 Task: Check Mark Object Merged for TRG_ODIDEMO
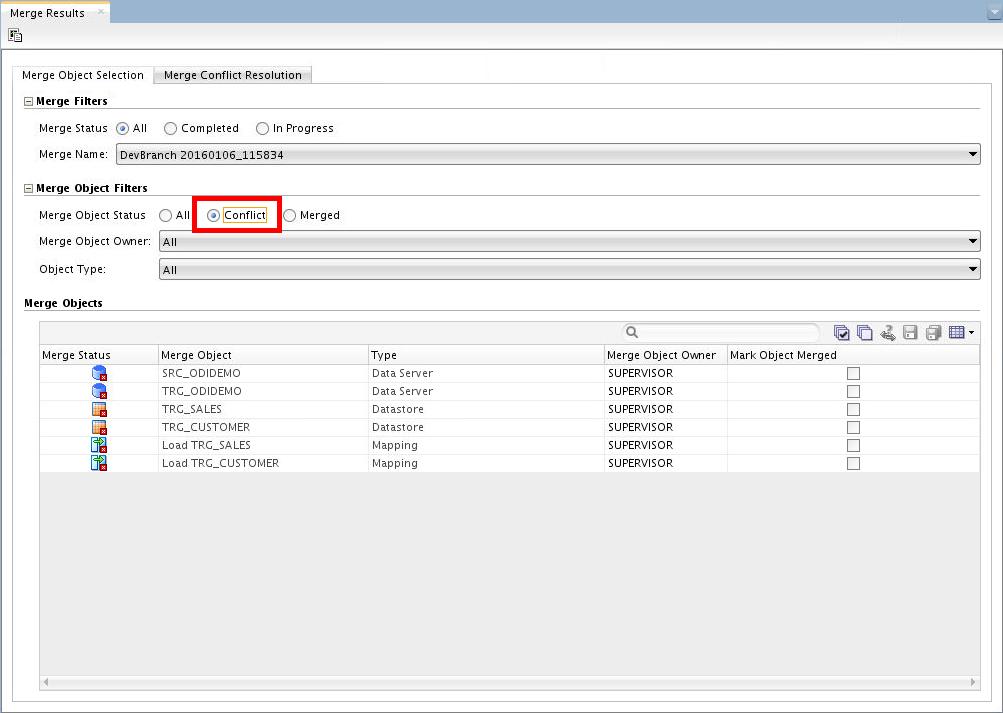pyautogui.click(x=853, y=391)
